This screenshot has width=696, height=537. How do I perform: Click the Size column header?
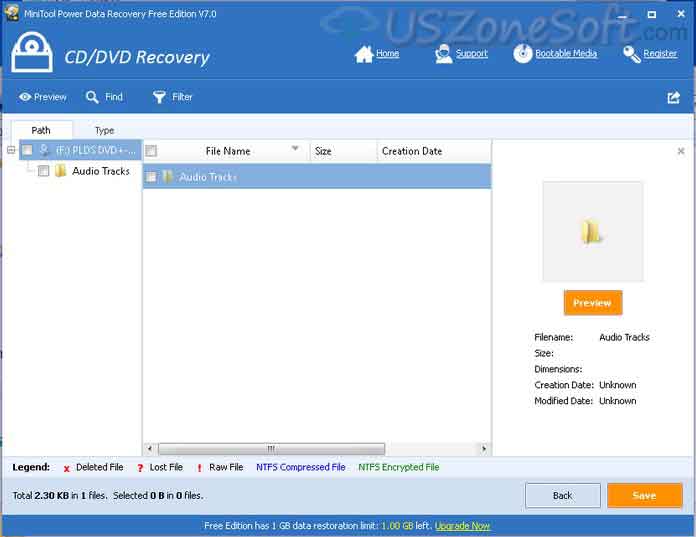(343, 151)
